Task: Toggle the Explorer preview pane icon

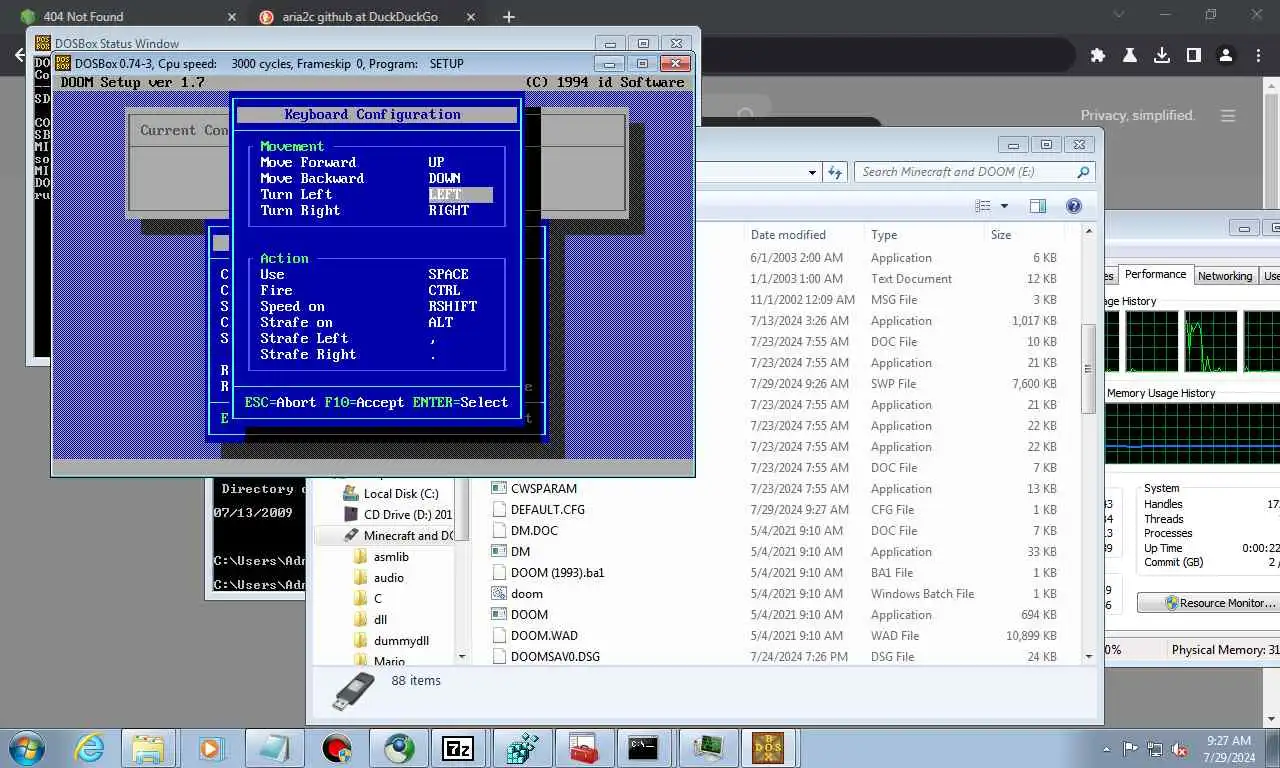Action: [x=1038, y=206]
